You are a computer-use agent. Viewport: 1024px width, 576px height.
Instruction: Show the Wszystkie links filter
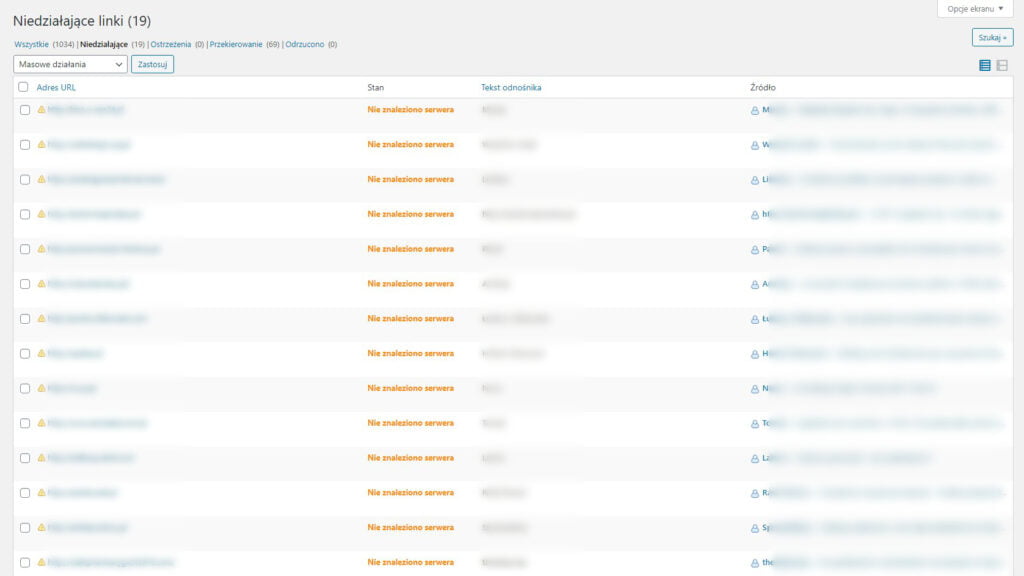(31, 44)
